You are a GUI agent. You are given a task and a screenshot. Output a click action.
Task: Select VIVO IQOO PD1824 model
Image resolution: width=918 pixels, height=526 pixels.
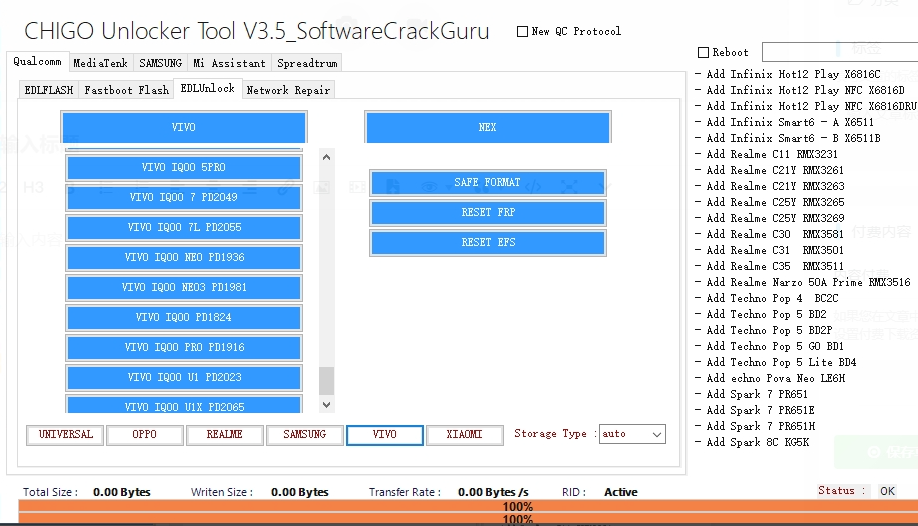(x=184, y=317)
